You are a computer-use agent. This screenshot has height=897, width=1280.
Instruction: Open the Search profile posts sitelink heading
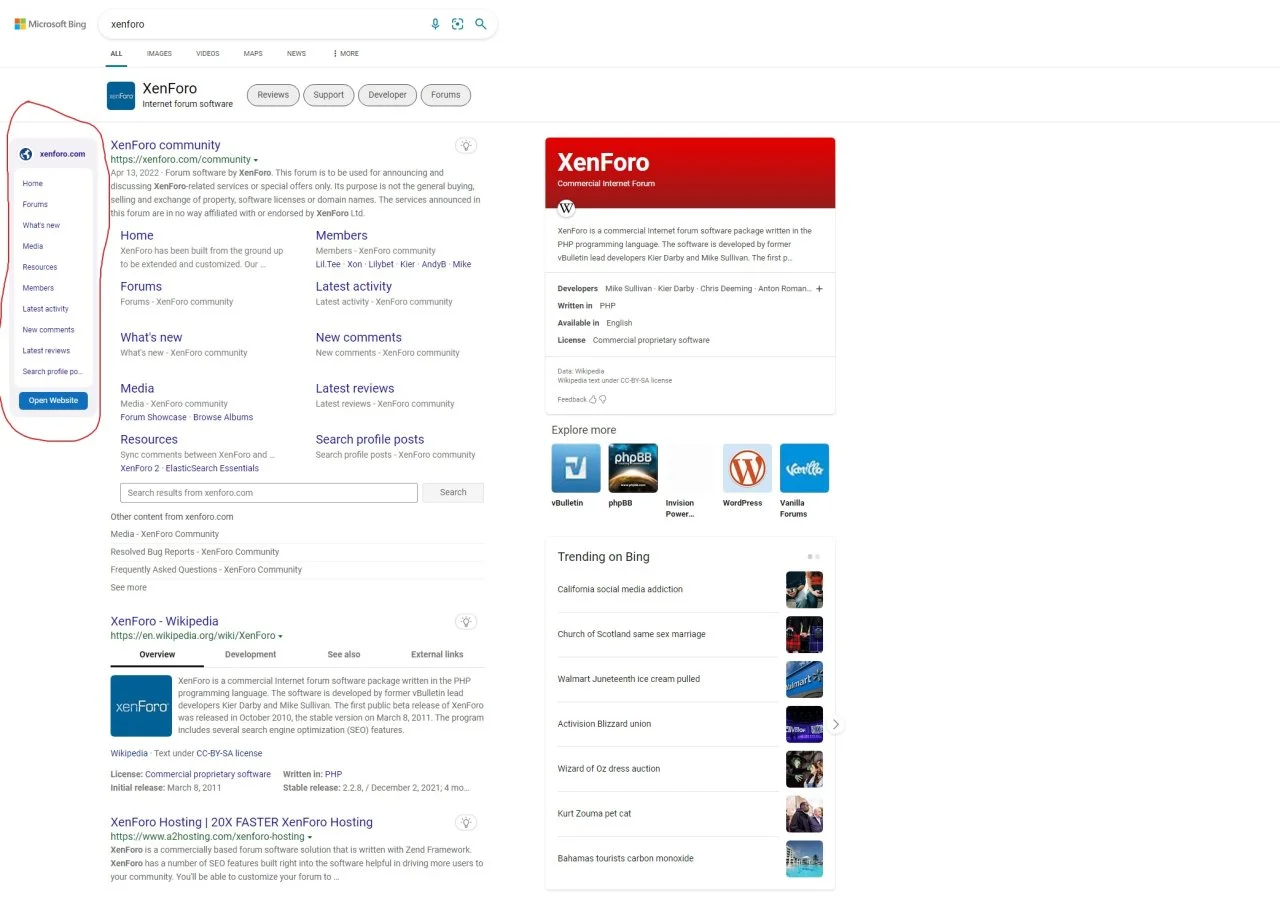click(x=369, y=439)
